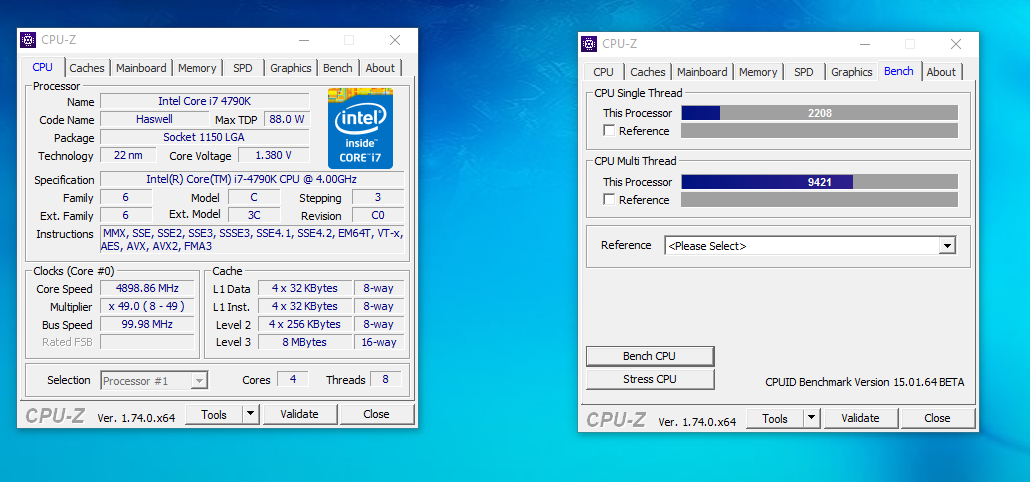This screenshot has height=482, width=1030.
Task: Click the Core Speed value 4898.86 MHz
Action: click(147, 288)
